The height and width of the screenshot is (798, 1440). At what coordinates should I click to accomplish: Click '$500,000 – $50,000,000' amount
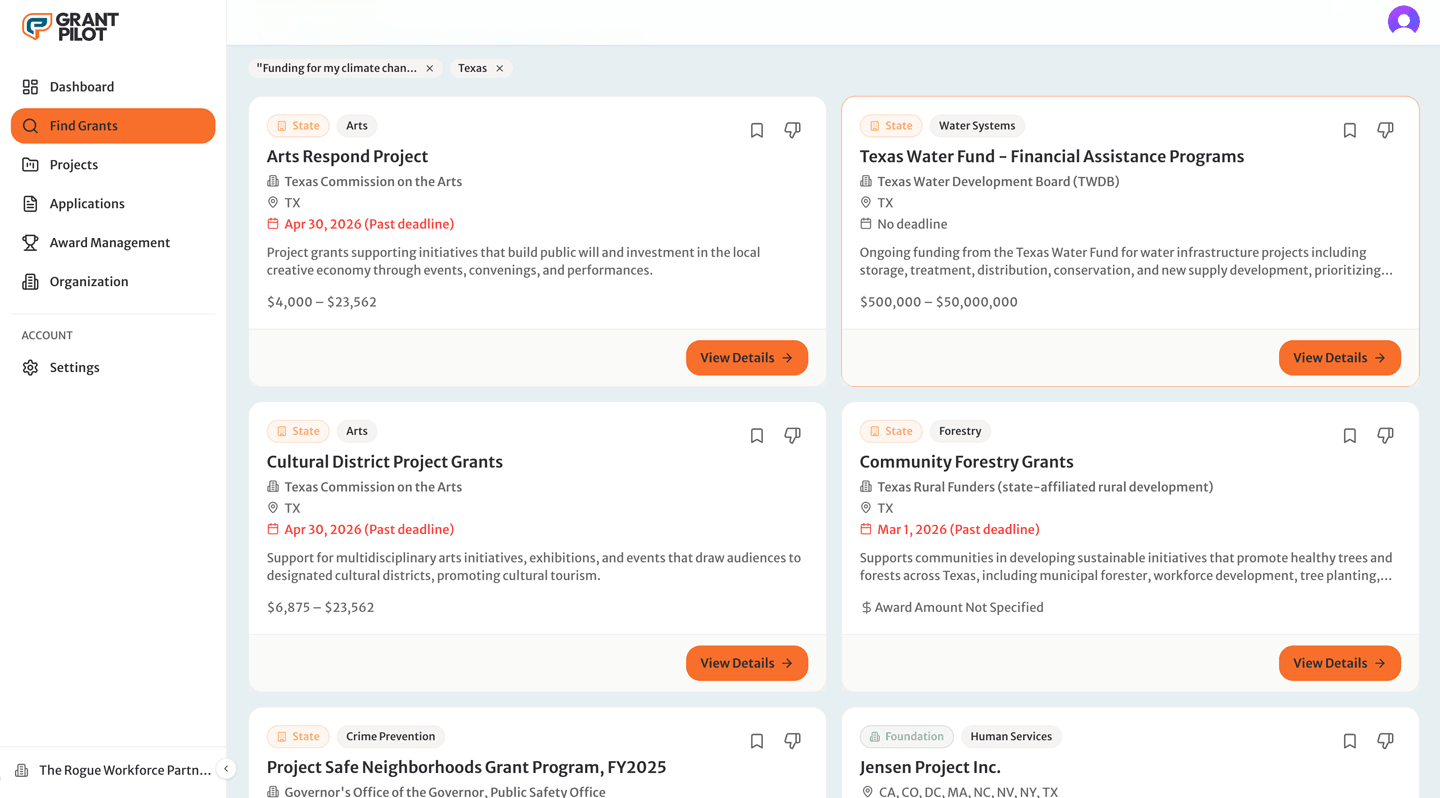click(x=939, y=302)
